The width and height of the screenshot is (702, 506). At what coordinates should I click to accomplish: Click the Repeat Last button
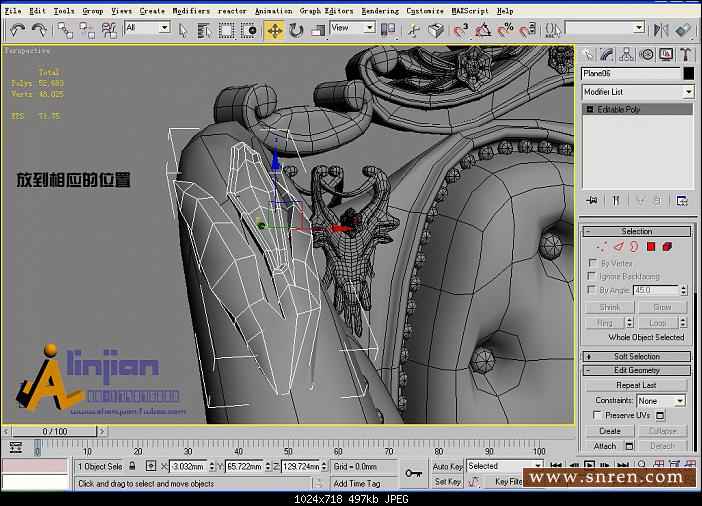tap(636, 385)
